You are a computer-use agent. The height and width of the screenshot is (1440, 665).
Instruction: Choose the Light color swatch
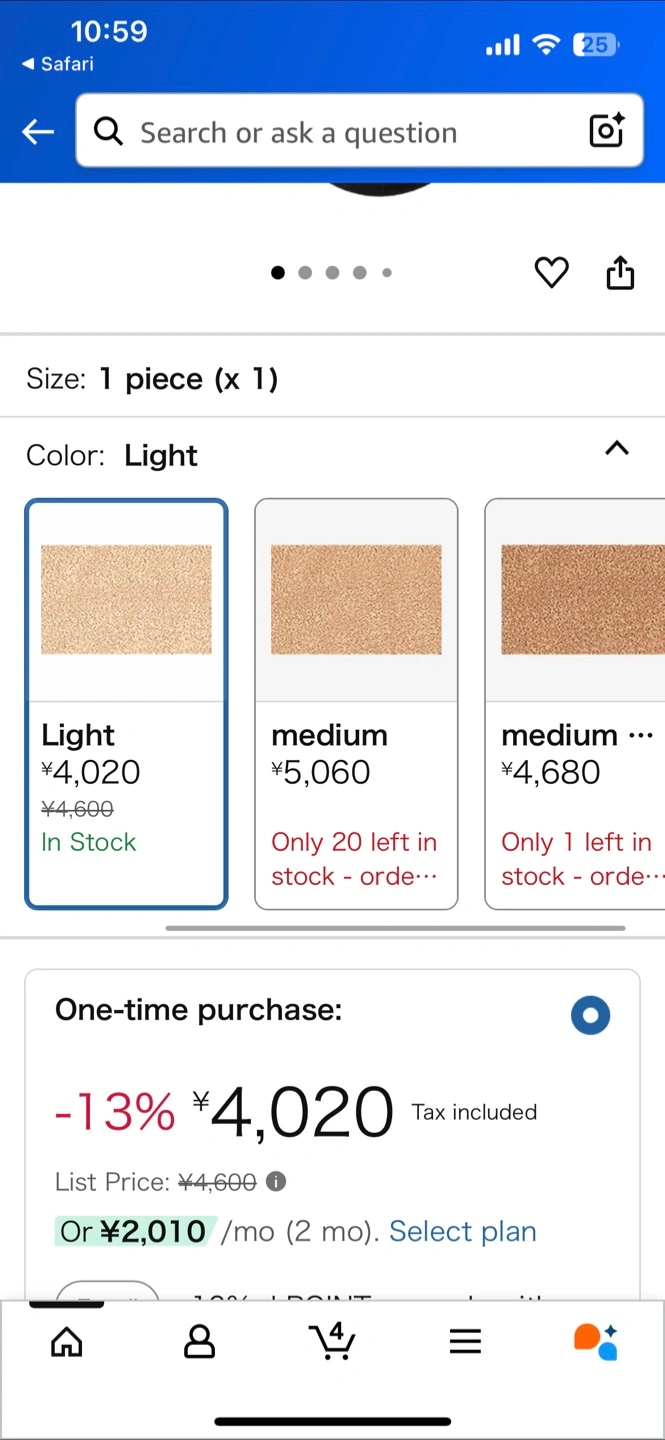(126, 704)
